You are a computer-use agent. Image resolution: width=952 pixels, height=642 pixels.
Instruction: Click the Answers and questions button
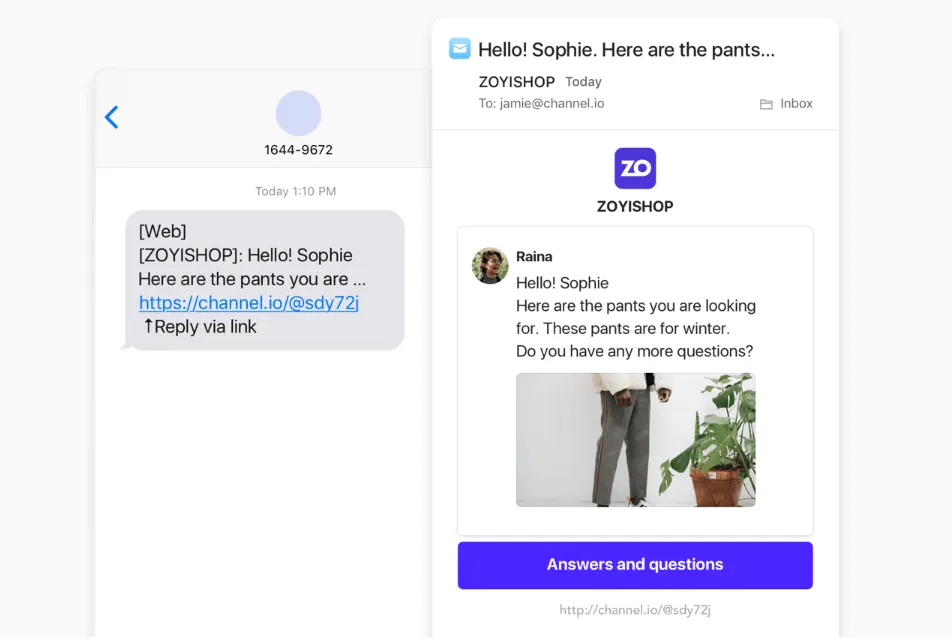pos(635,565)
